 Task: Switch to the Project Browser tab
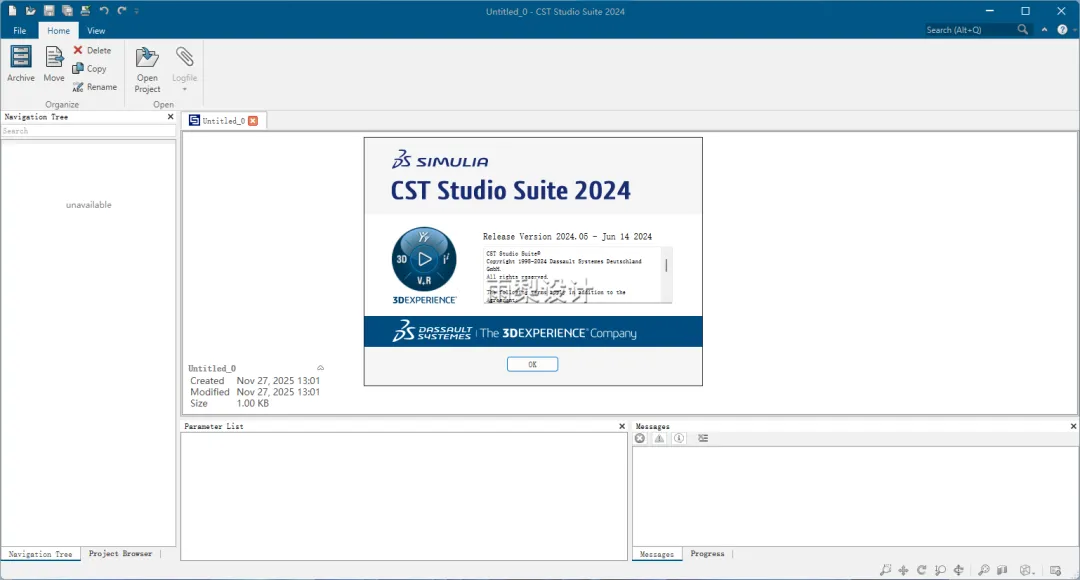tap(121, 554)
